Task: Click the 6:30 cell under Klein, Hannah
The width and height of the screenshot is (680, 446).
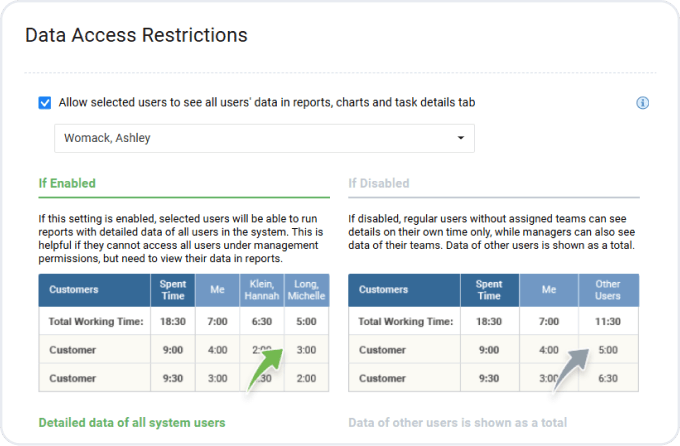Action: coord(261,322)
